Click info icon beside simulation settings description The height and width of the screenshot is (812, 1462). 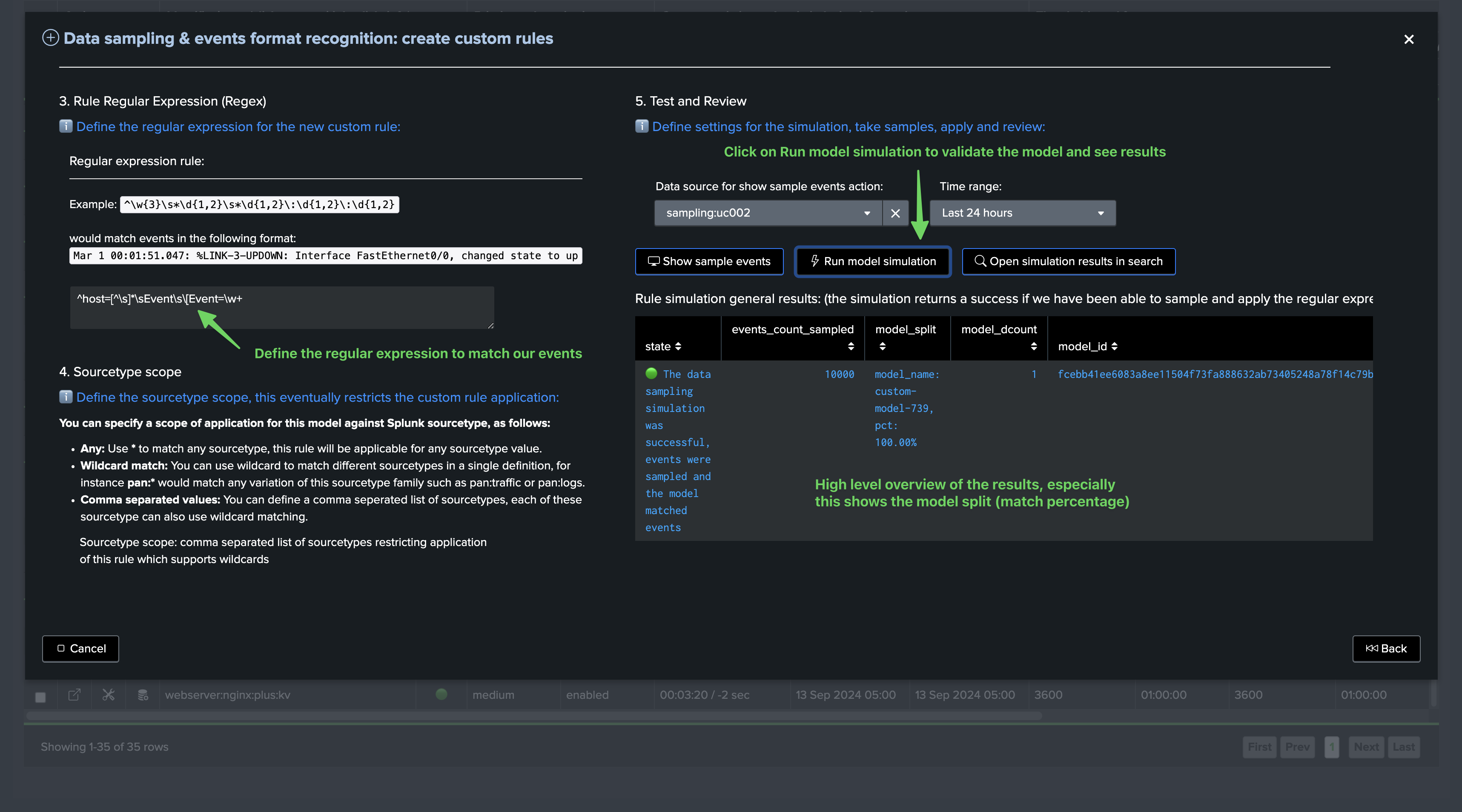click(641, 126)
